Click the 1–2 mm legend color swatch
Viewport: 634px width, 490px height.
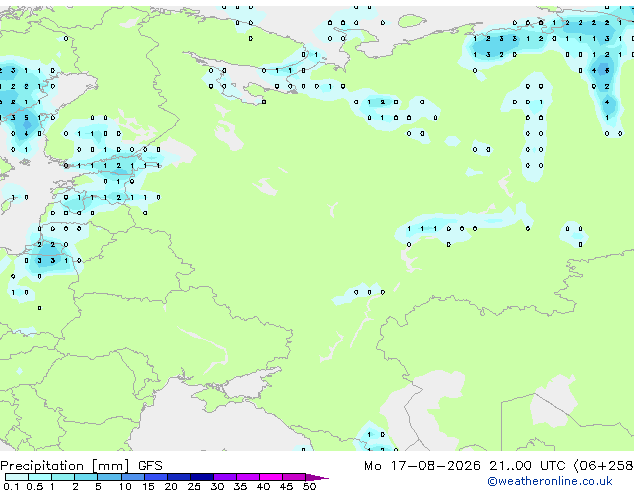coord(63,477)
